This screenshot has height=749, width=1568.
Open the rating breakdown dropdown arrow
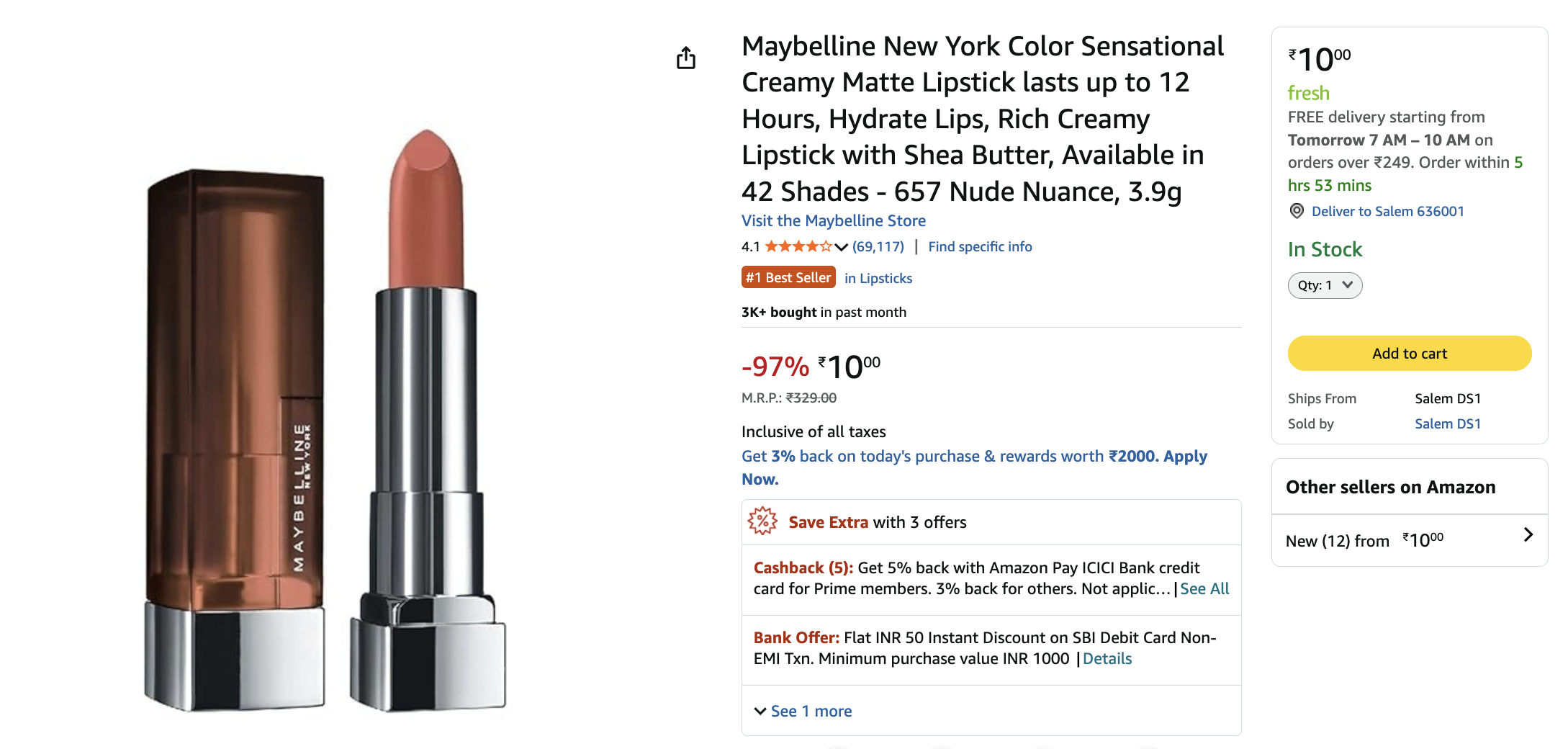pos(841,248)
